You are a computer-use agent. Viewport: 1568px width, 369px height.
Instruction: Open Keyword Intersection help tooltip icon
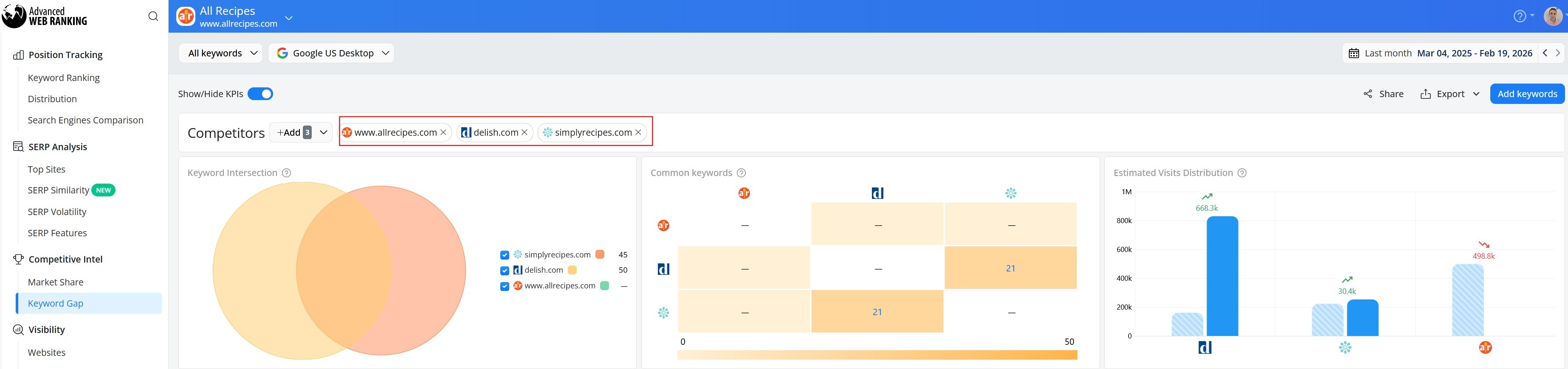[x=287, y=173]
